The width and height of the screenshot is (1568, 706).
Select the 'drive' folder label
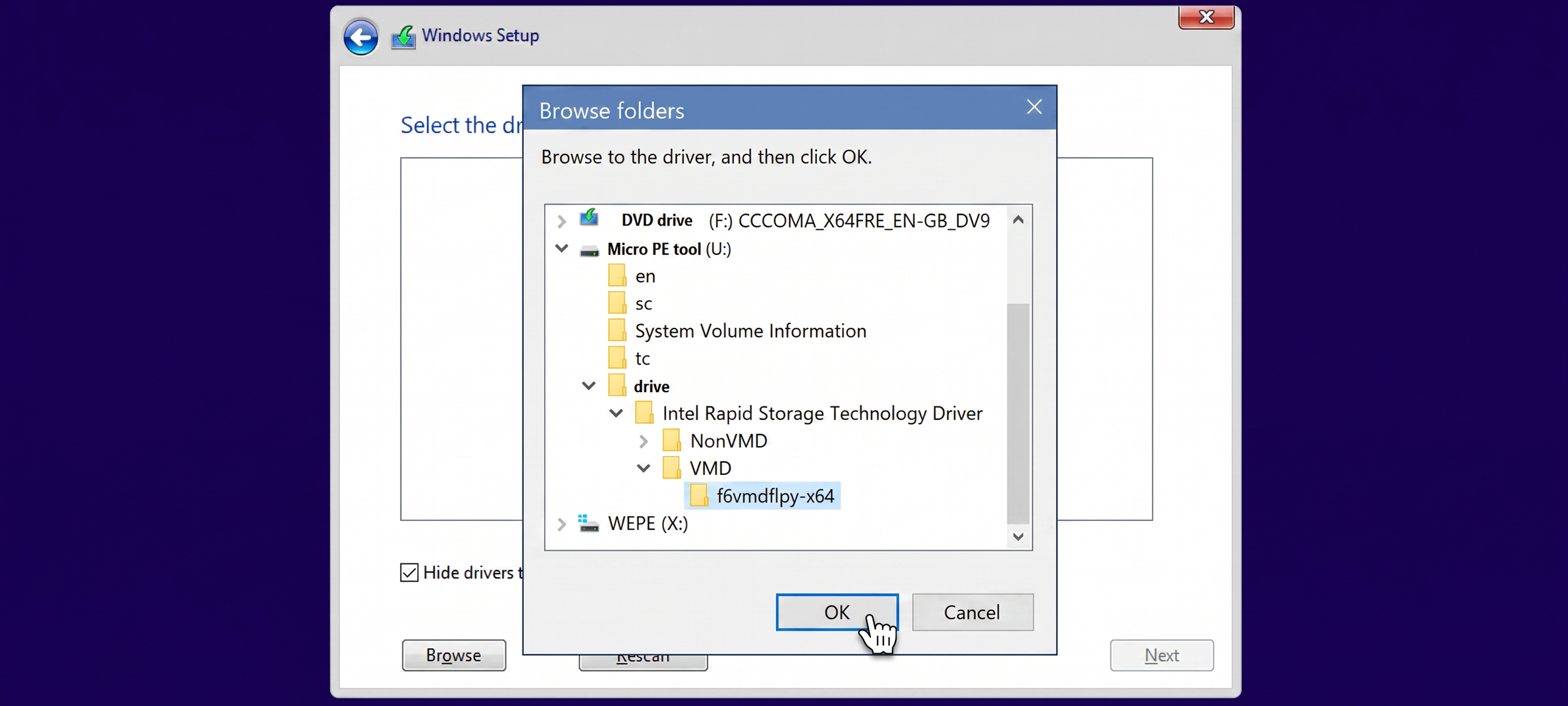click(651, 386)
